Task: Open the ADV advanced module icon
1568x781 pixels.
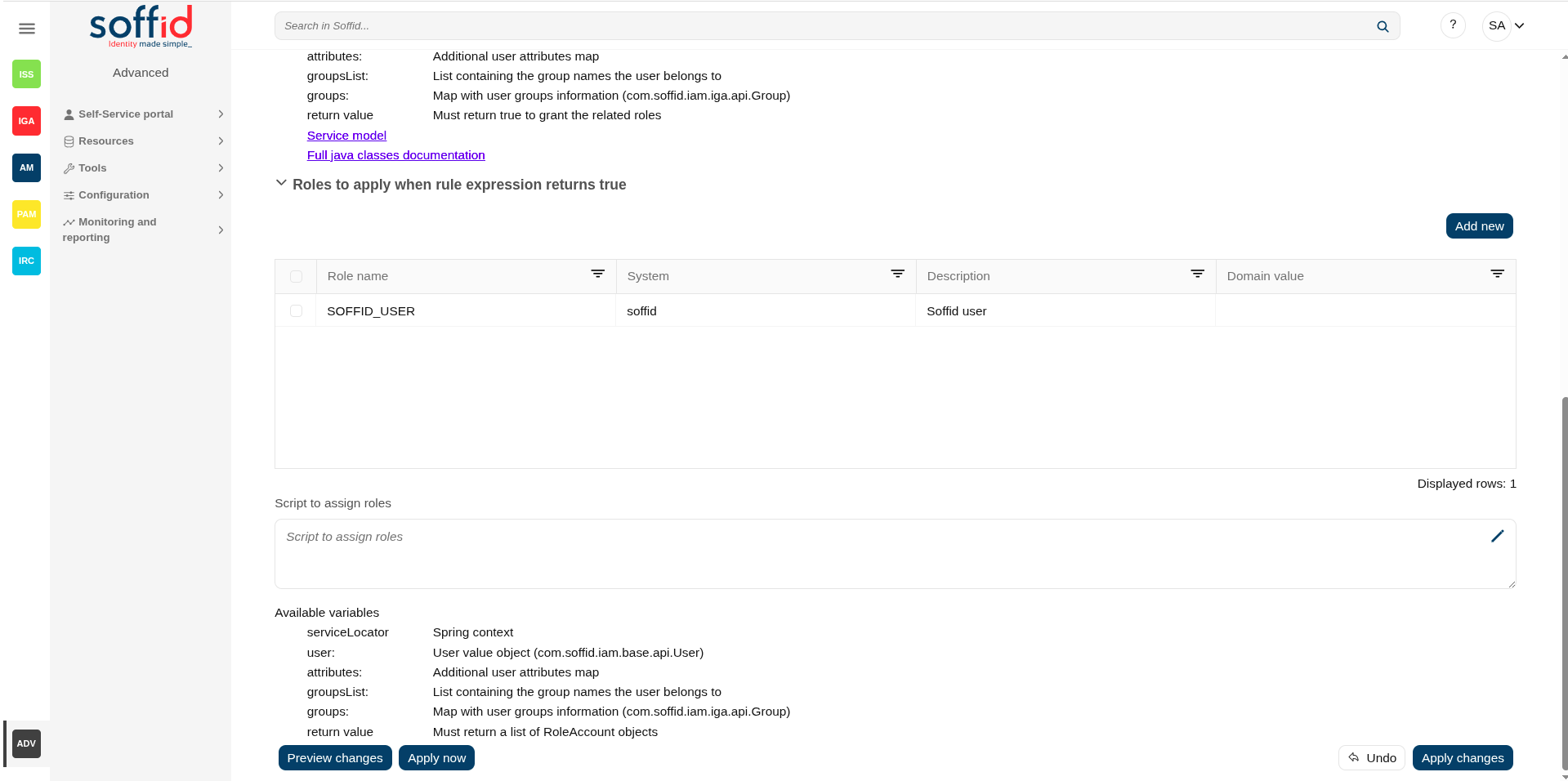Action: pos(26,743)
